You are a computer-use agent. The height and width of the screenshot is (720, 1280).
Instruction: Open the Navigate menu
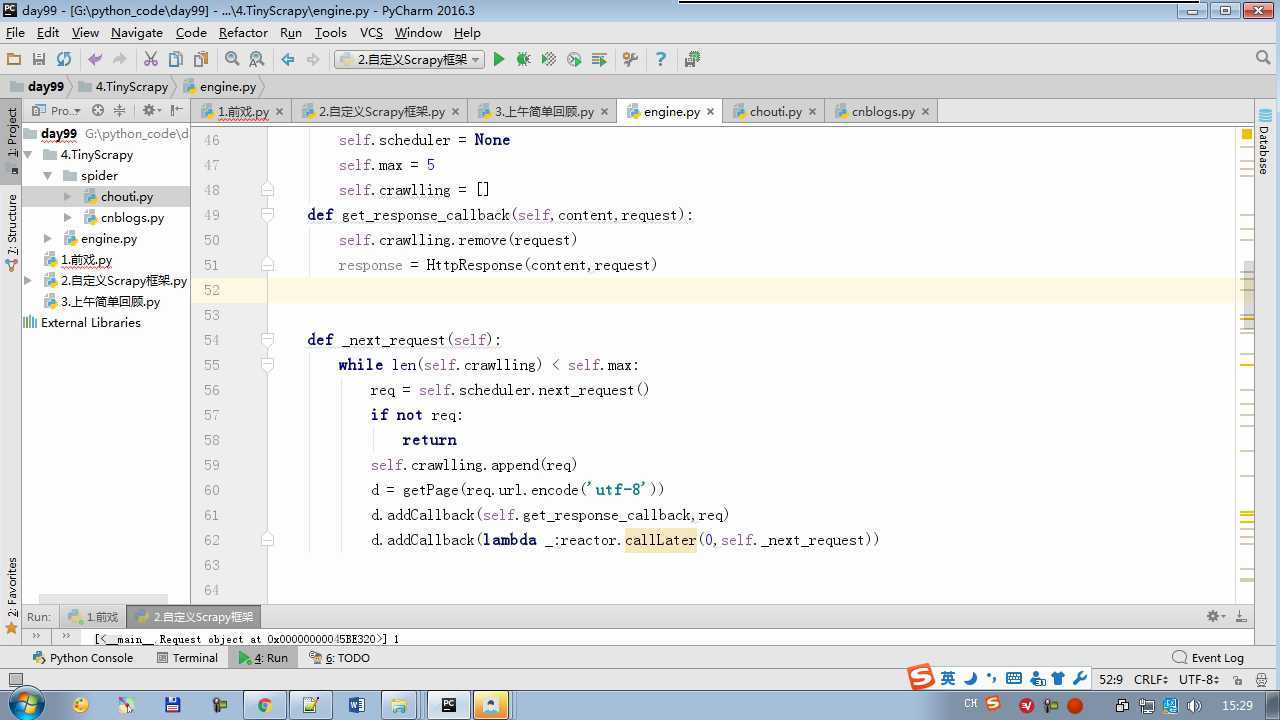pyautogui.click(x=137, y=32)
